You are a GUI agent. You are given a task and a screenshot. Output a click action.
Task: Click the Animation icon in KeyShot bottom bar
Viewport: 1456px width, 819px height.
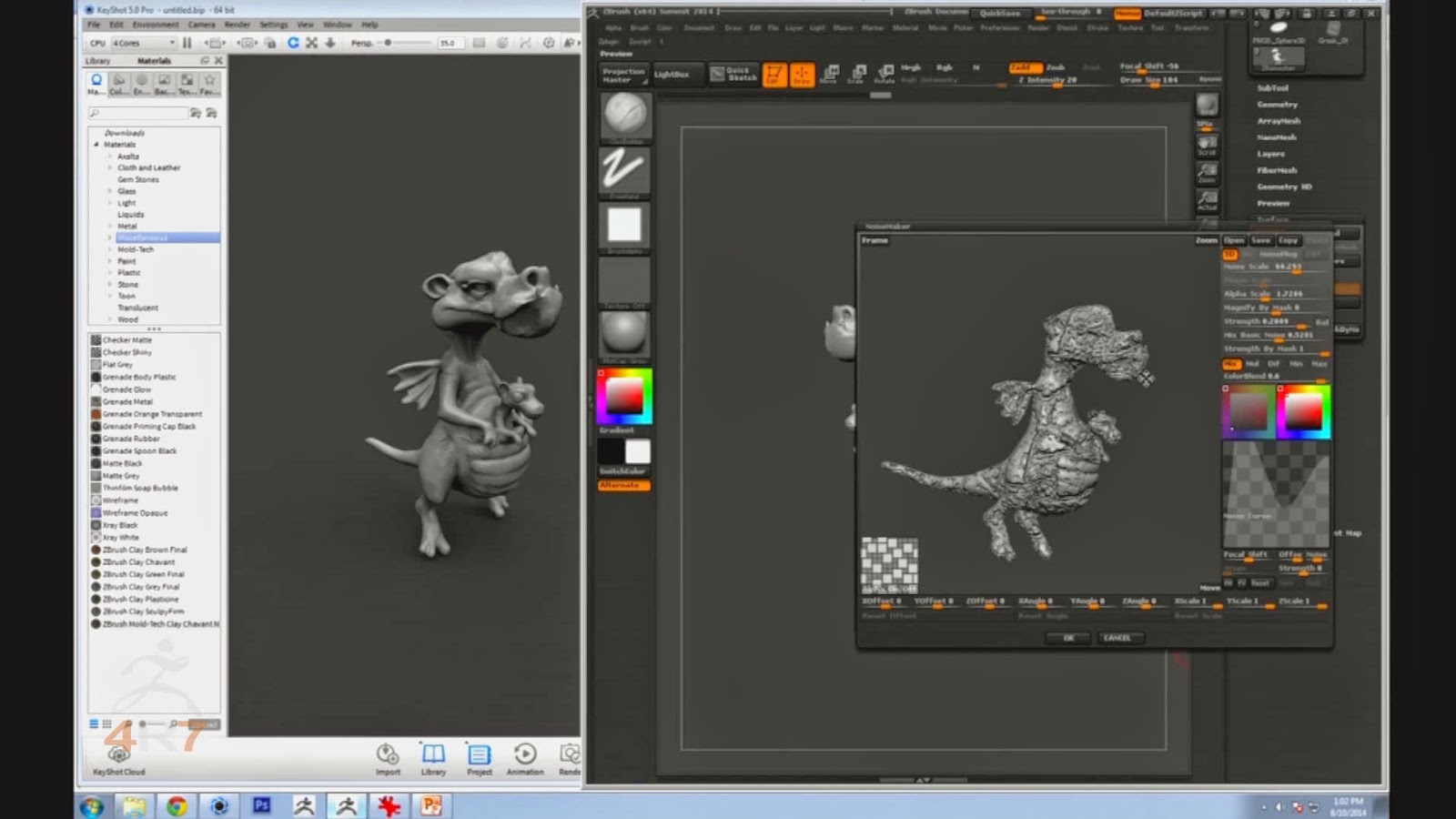click(x=525, y=759)
